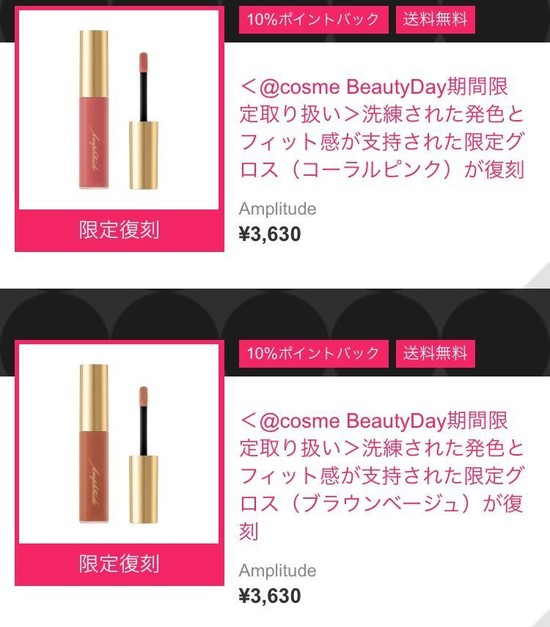
Task: Click gray corner triangle beside first card
Action: coord(539,276)
